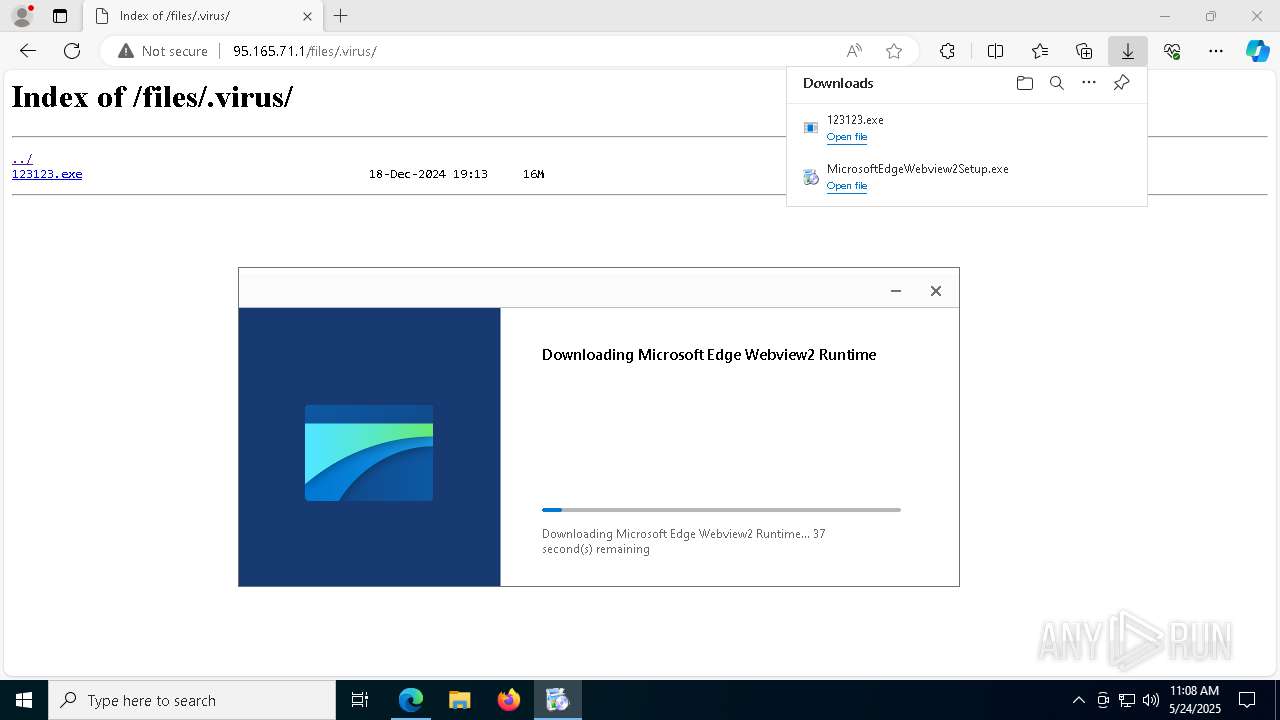The image size is (1280, 720).
Task: View the Not secure site information
Action: click(163, 51)
